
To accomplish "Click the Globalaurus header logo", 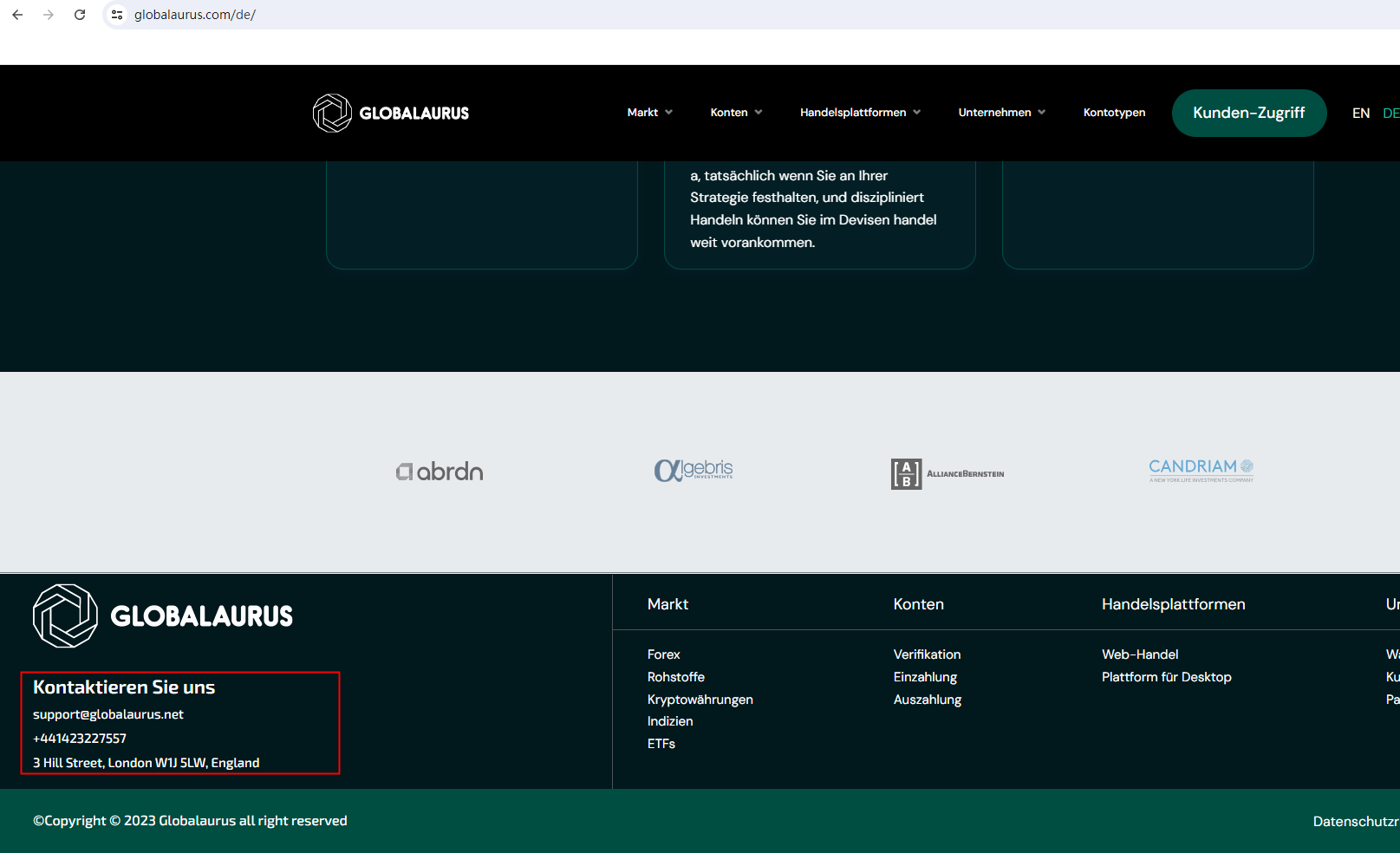I will [x=391, y=113].
